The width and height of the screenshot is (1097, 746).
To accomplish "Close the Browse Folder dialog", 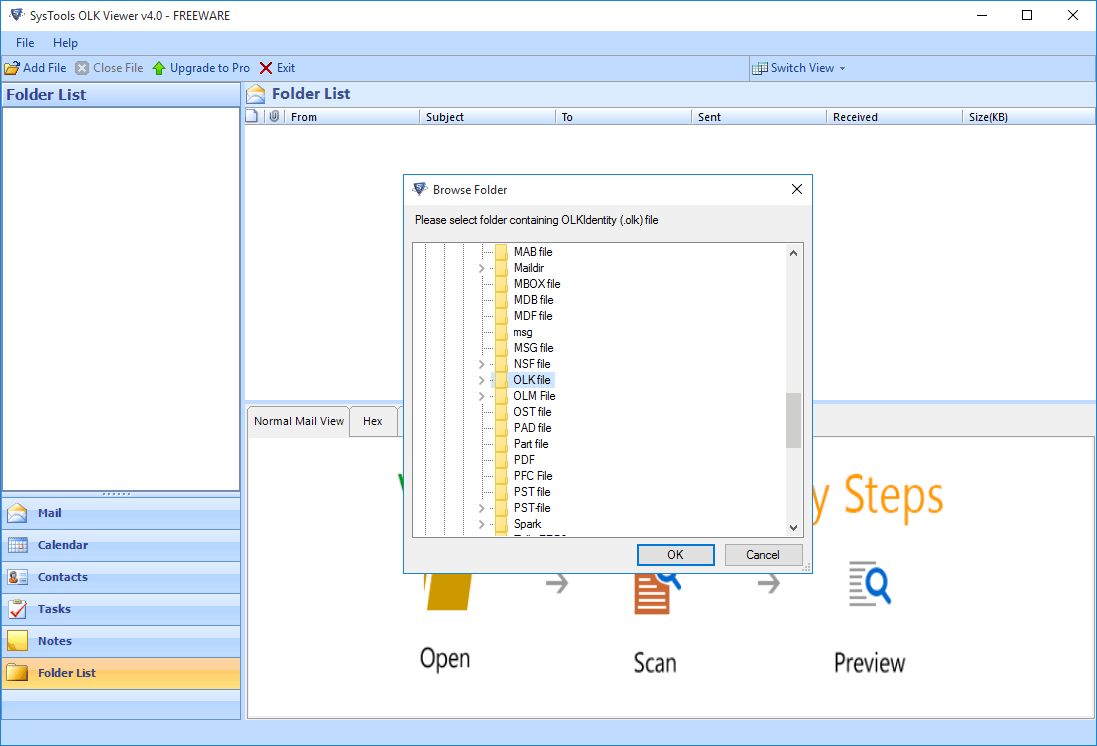I will pos(796,189).
